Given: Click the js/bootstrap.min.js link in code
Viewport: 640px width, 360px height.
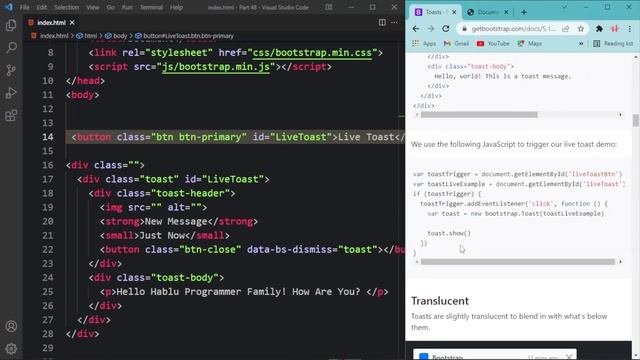Looking at the screenshot, I should (x=216, y=67).
